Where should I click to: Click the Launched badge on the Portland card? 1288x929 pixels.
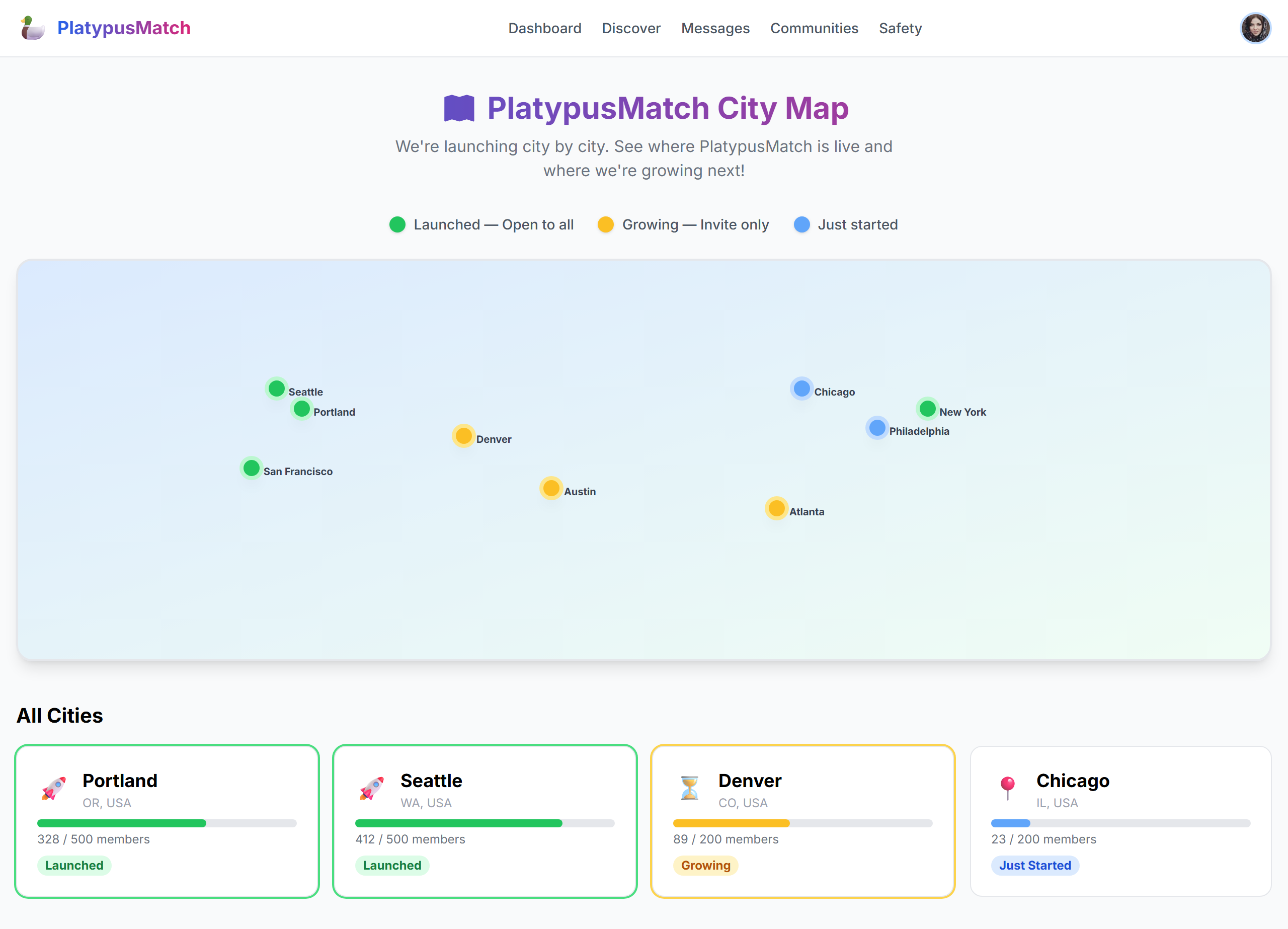74,866
